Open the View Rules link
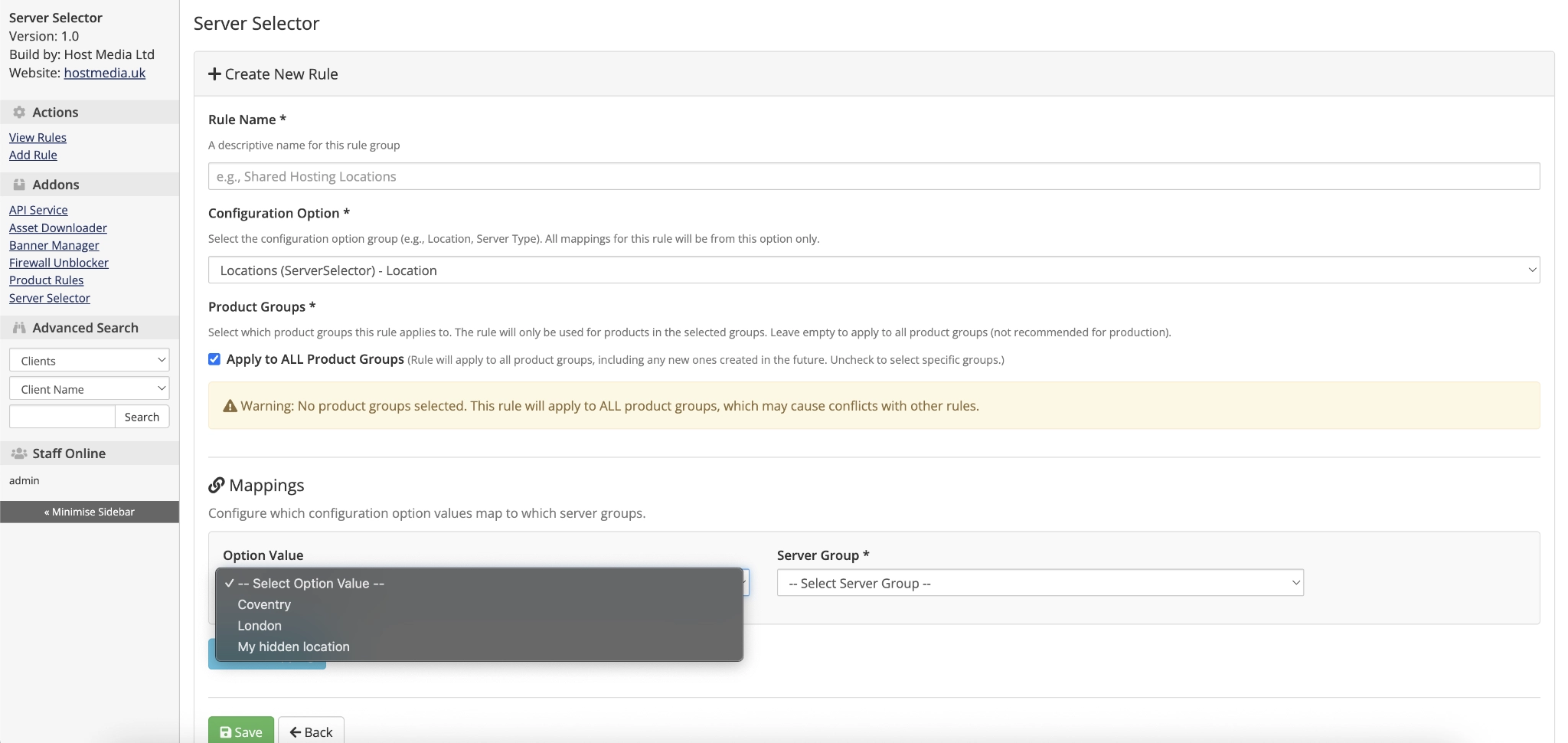The height and width of the screenshot is (743, 1568). pos(37,137)
